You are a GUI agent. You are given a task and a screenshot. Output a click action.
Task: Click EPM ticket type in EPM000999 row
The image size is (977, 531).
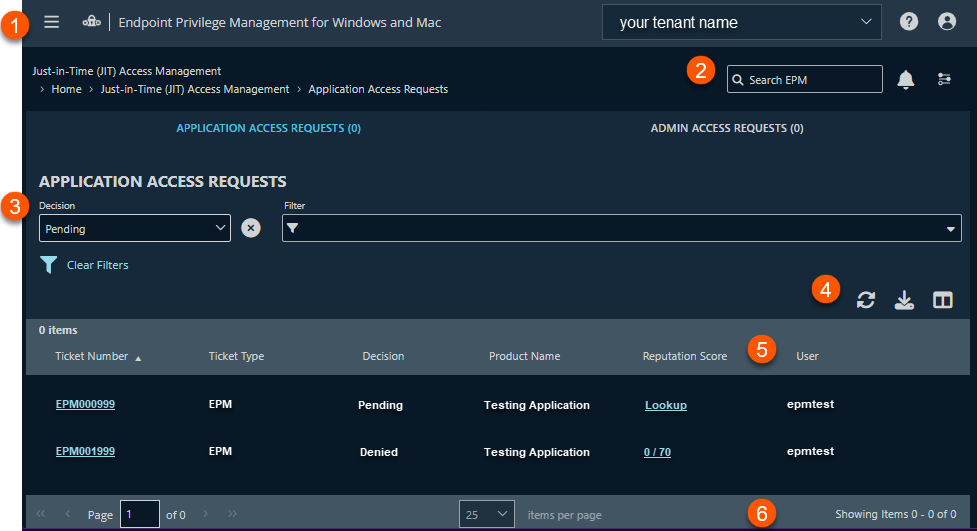coord(220,404)
